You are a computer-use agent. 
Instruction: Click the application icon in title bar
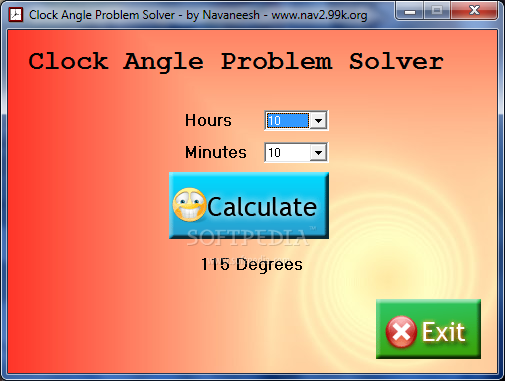16,15
